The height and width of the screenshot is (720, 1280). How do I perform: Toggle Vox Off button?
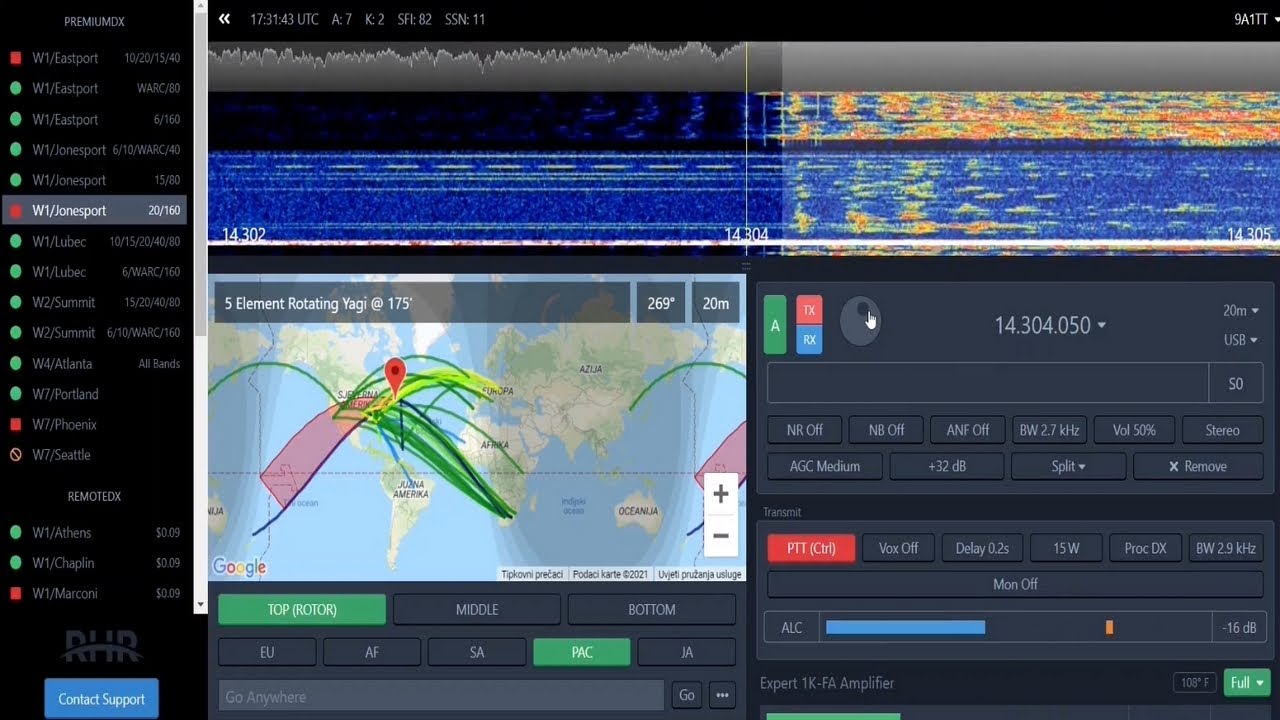point(898,548)
